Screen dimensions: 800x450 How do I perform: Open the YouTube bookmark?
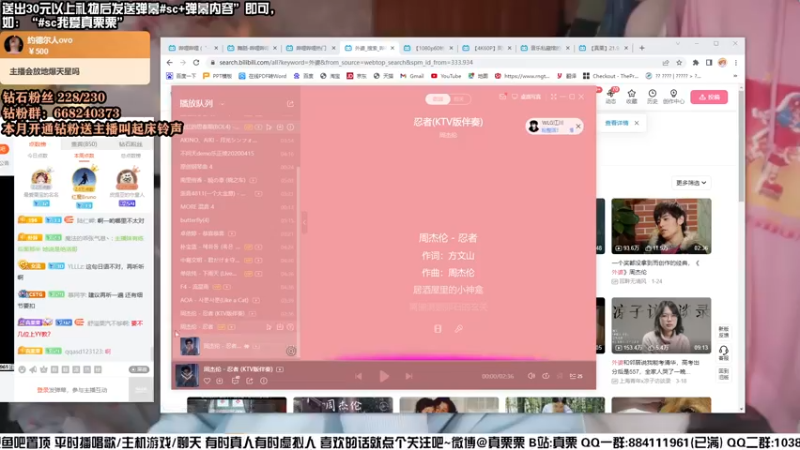click(446, 76)
